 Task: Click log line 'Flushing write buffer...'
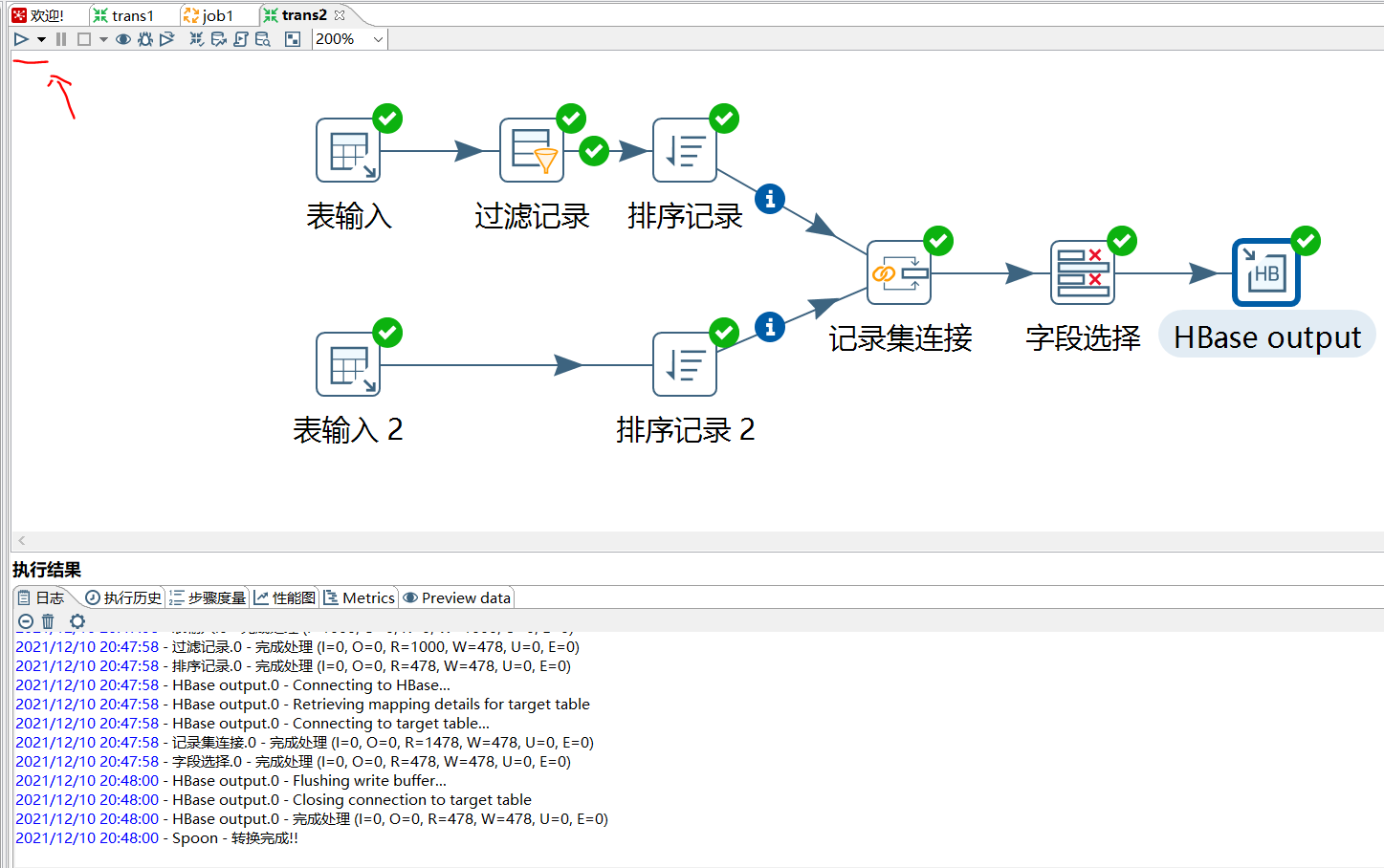point(231,780)
